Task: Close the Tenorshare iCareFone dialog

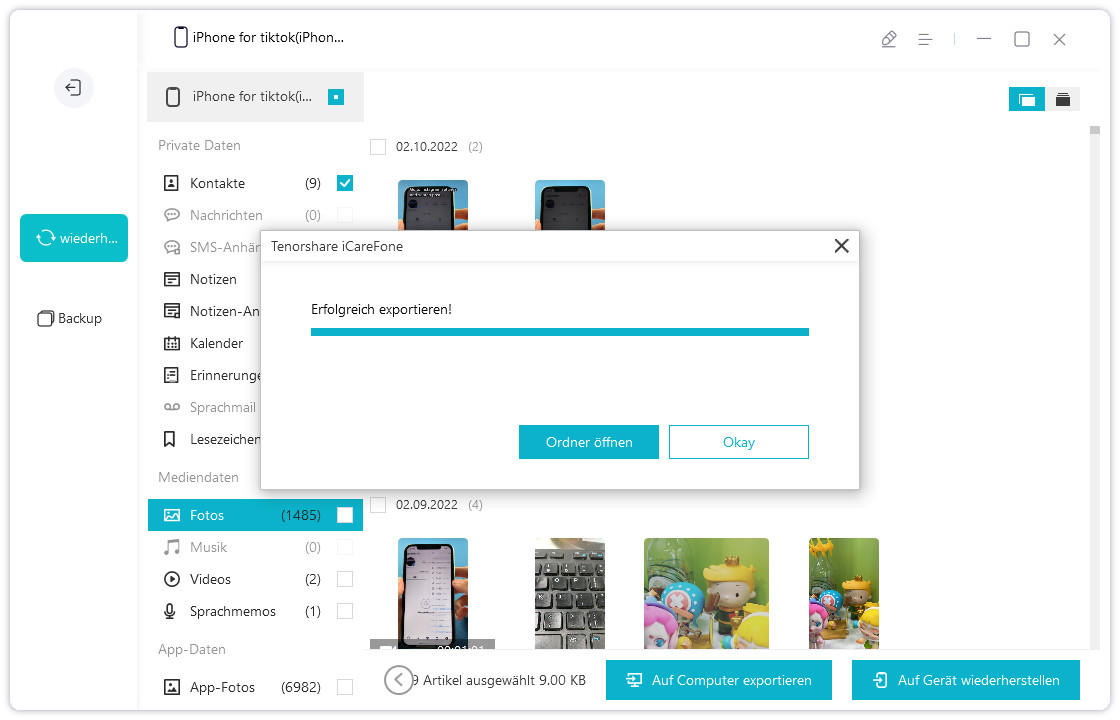Action: tap(841, 246)
